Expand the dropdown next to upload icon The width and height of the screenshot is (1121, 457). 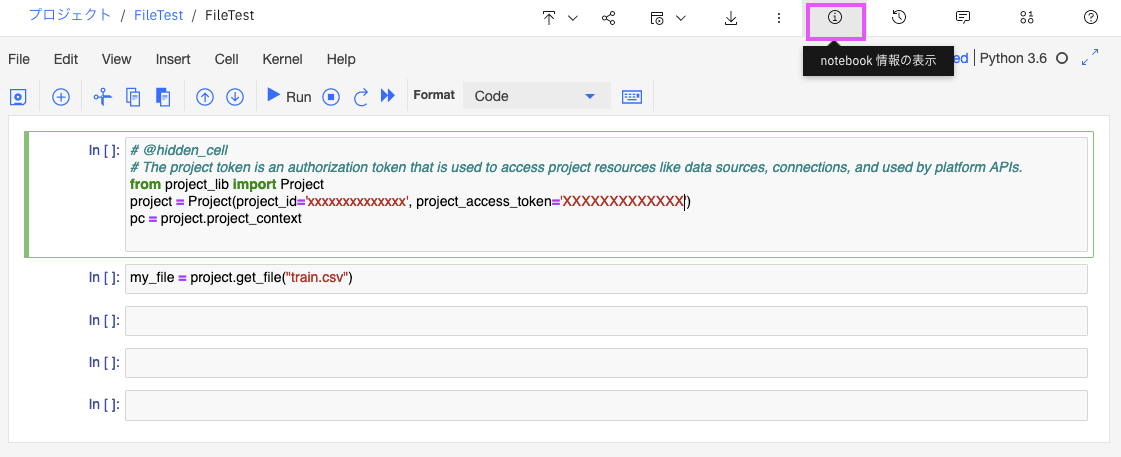(x=573, y=19)
